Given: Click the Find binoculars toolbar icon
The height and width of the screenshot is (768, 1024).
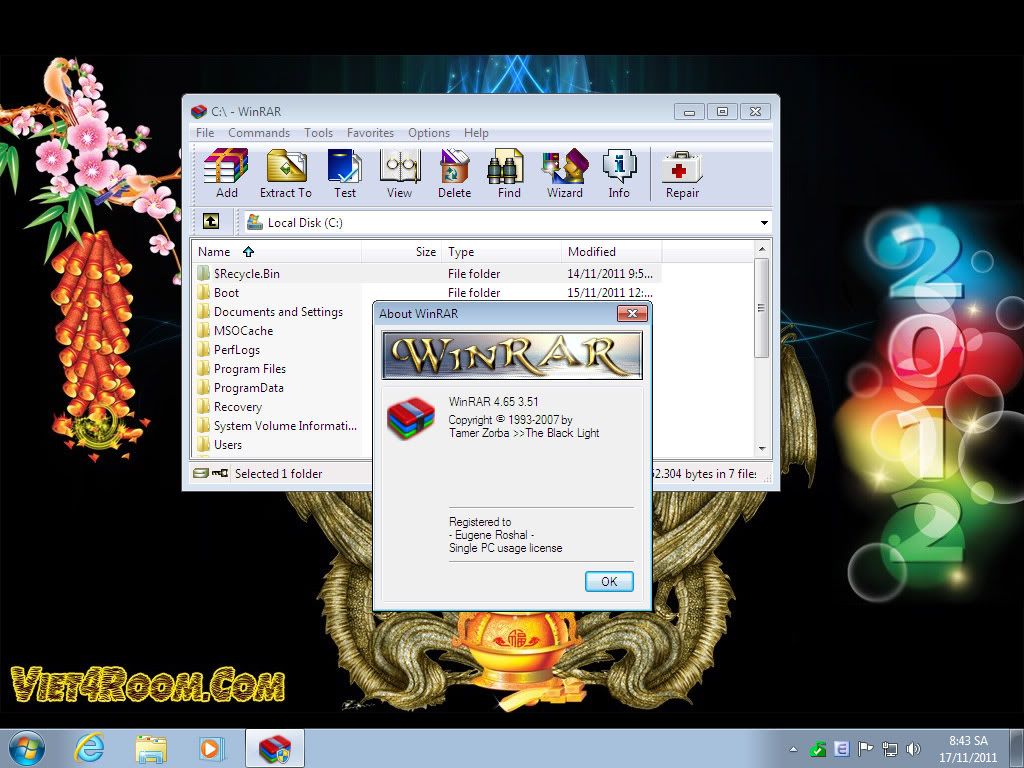Looking at the screenshot, I should 506,166.
